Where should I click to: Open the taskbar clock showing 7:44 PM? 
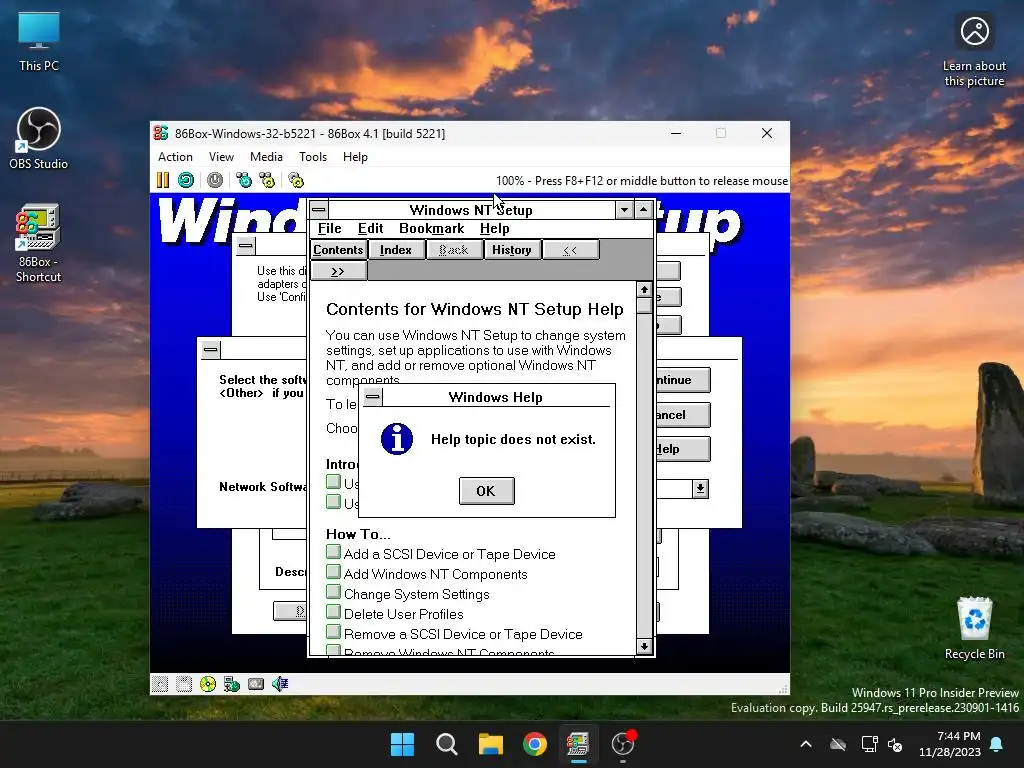(950, 744)
